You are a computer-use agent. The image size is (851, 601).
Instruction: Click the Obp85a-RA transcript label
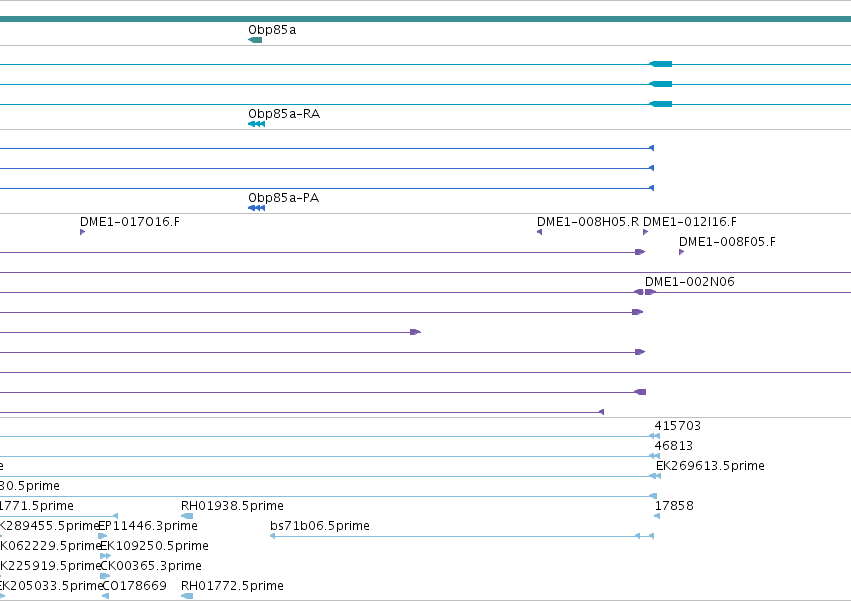point(284,114)
